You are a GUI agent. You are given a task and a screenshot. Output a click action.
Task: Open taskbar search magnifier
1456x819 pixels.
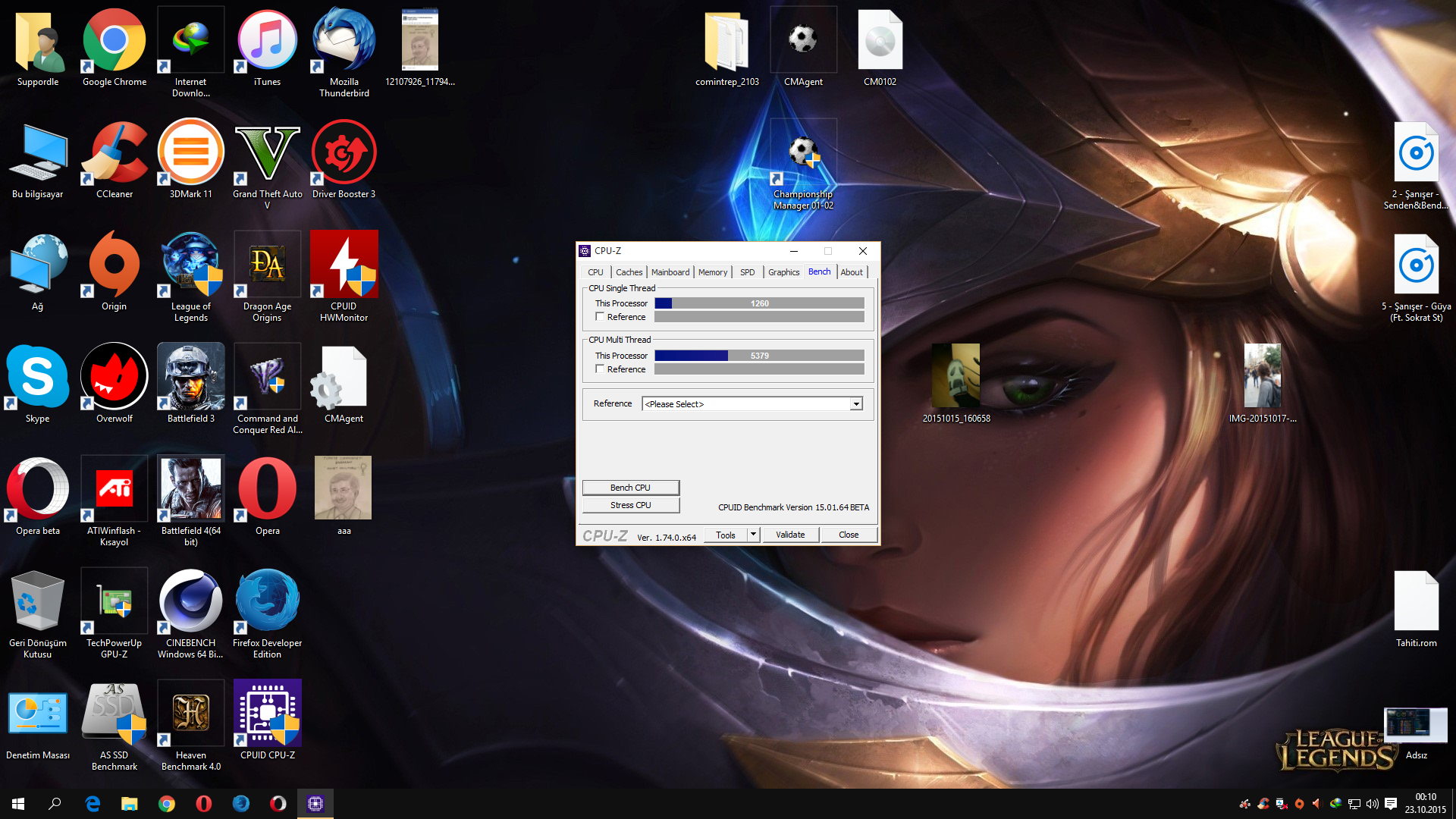click(55, 804)
